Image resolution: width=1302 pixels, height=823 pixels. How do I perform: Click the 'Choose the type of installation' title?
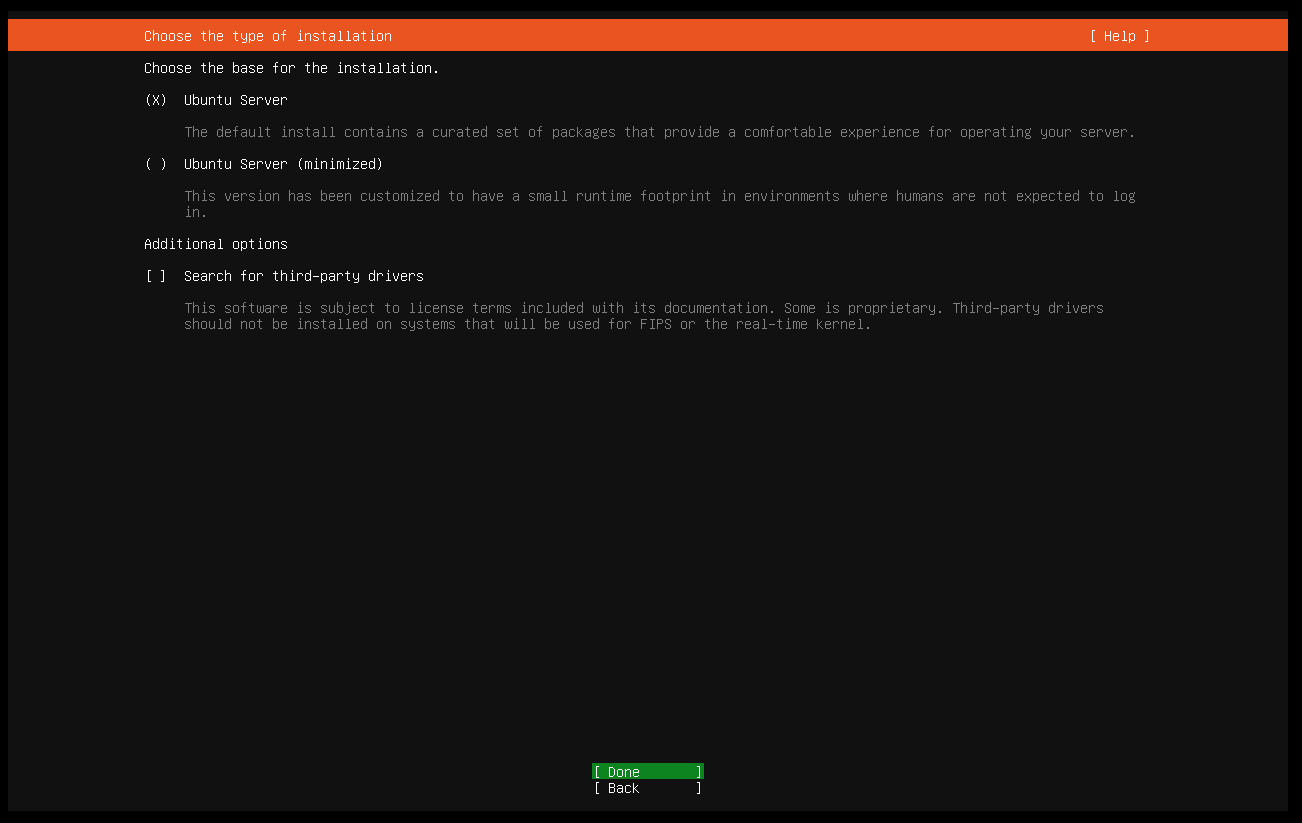coord(268,36)
